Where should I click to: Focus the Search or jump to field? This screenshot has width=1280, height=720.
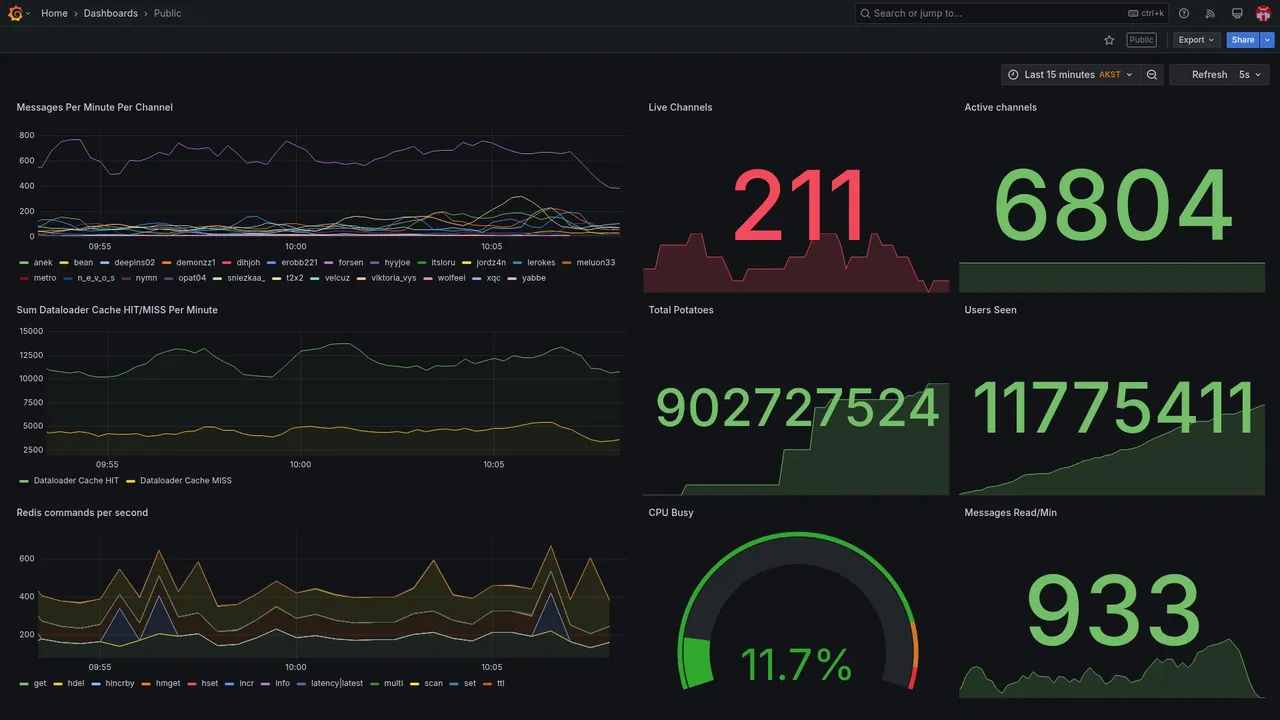click(x=1012, y=13)
